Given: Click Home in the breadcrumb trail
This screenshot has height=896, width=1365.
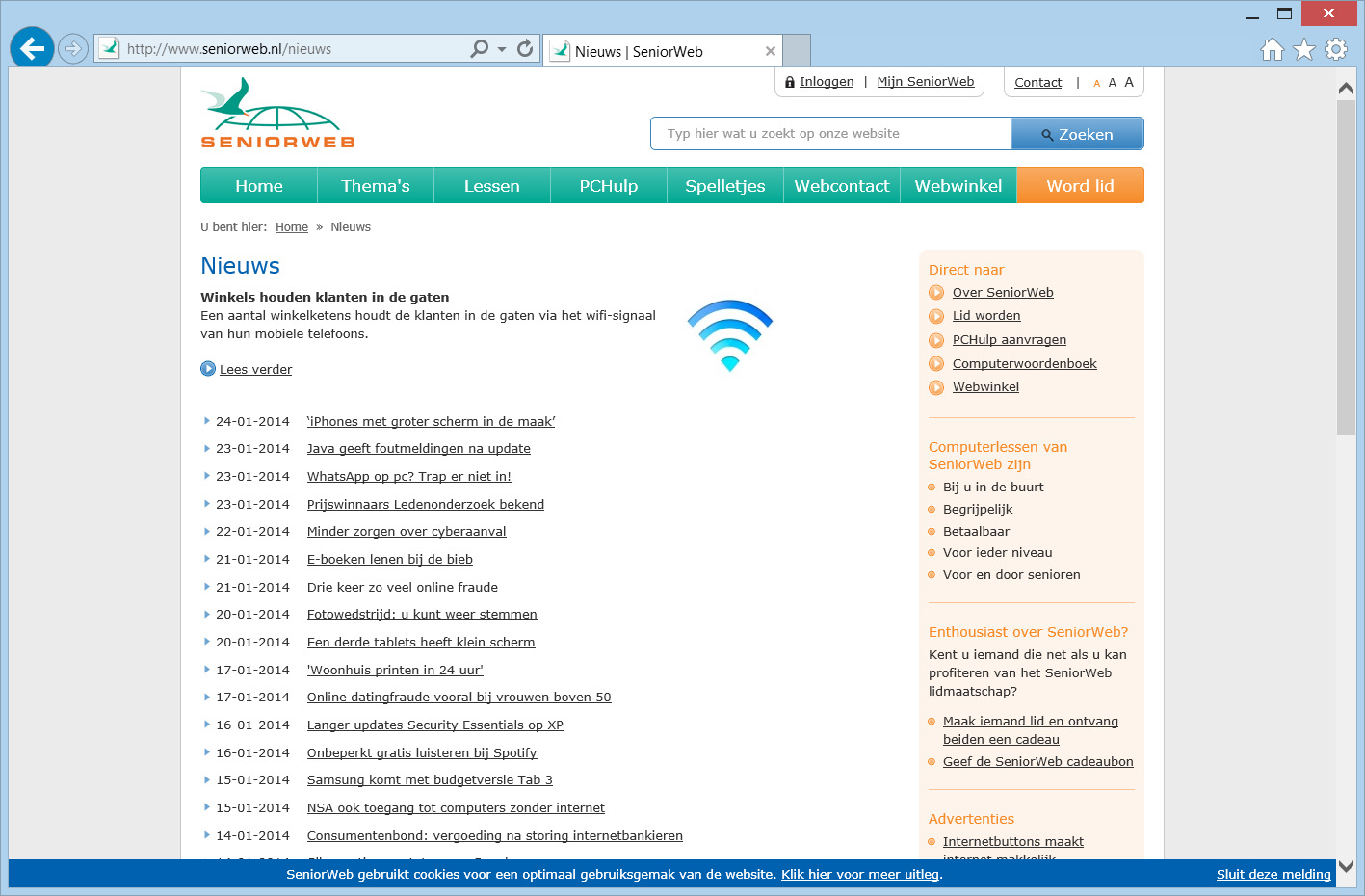Looking at the screenshot, I should point(292,227).
